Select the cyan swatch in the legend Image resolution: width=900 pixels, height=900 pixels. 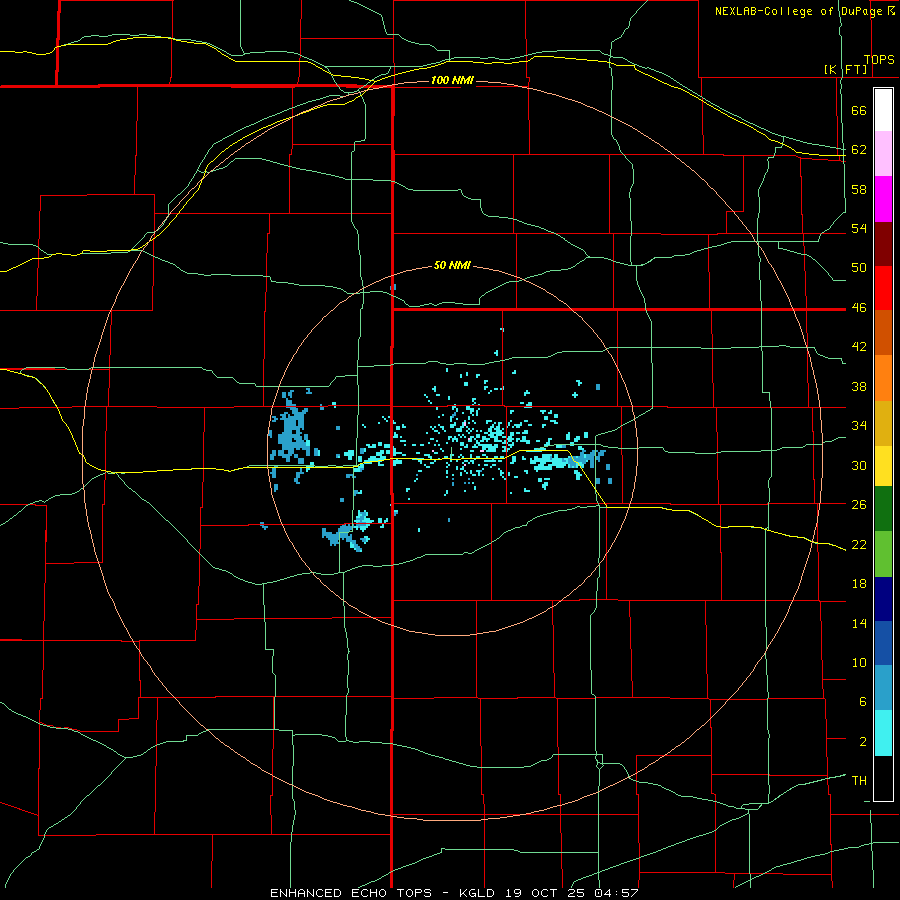[x=883, y=733]
